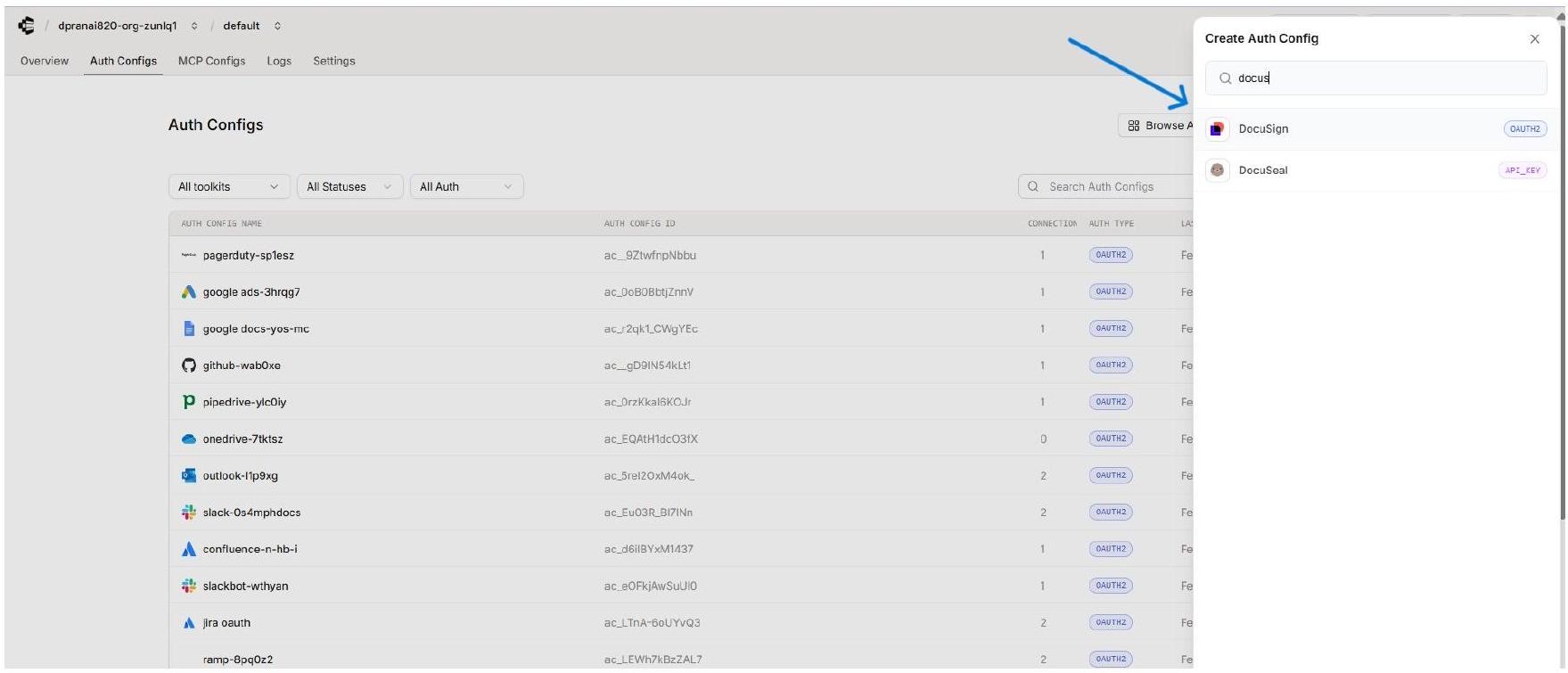Viewport: 1568px width, 673px height.
Task: Click the Google Ads icon
Action: click(x=188, y=291)
